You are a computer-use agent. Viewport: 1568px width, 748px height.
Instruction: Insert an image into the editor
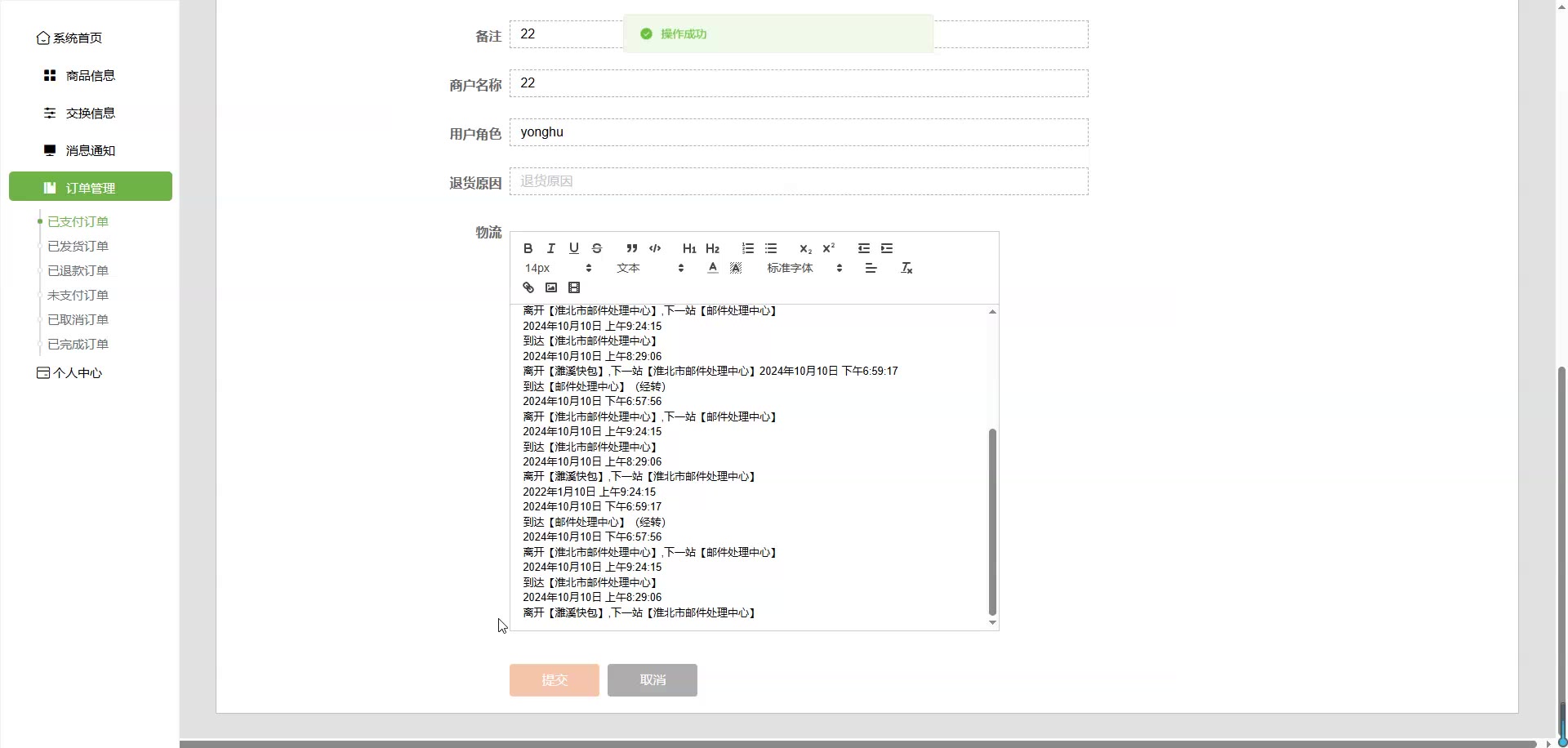pos(551,287)
